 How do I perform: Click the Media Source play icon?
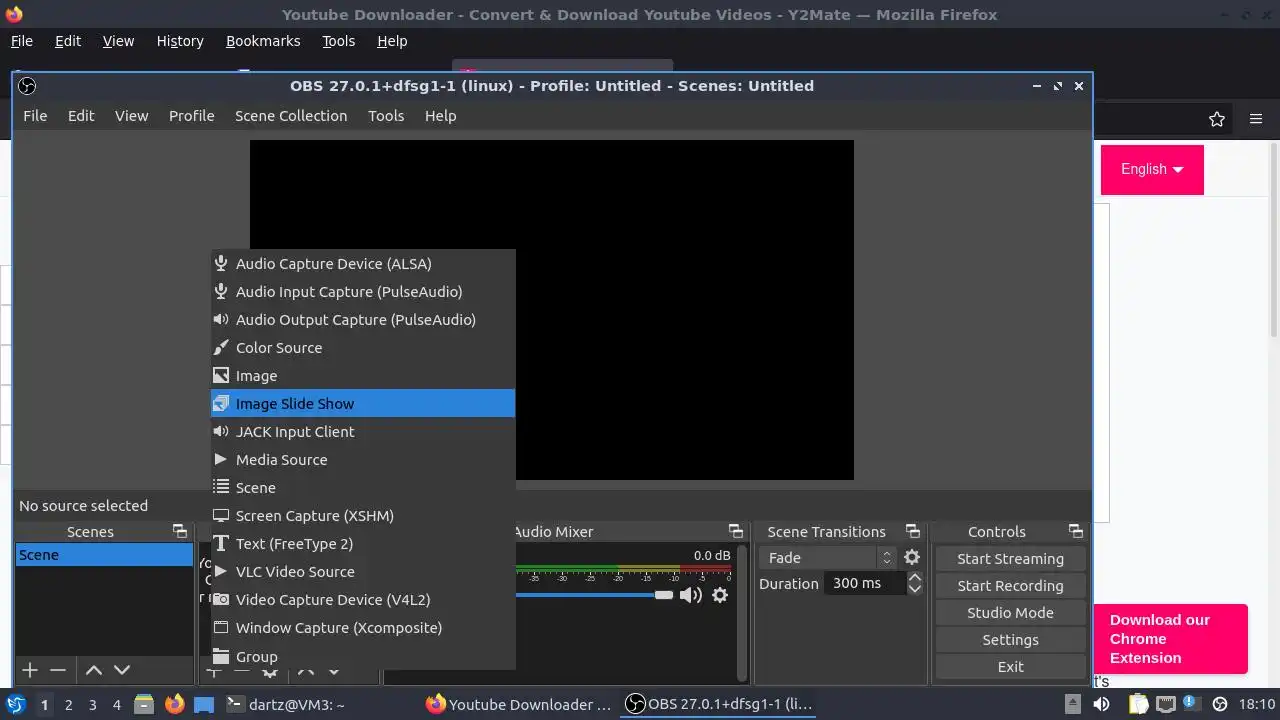[x=221, y=460]
